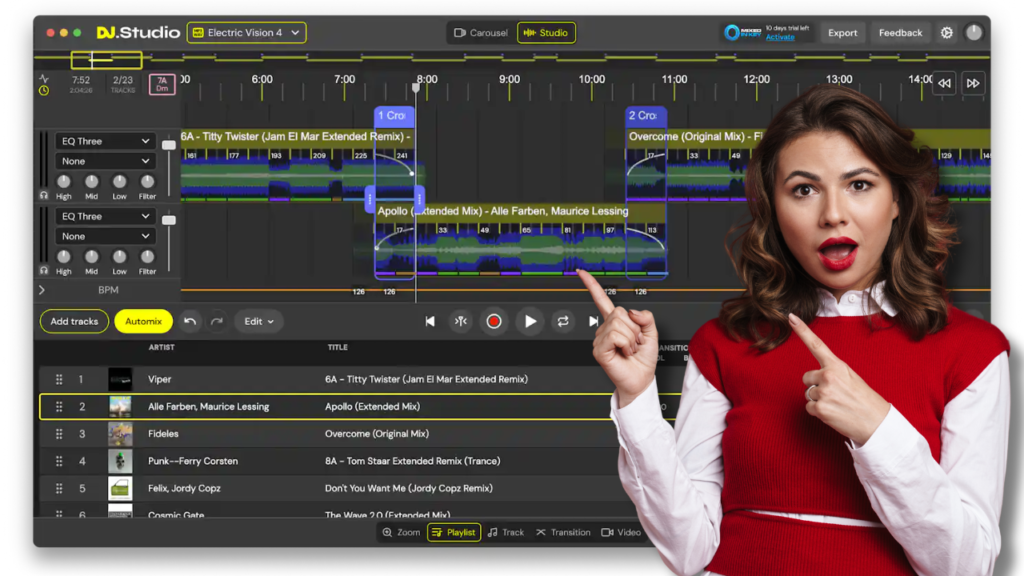
Task: Click the undo arrow icon
Action: click(190, 321)
